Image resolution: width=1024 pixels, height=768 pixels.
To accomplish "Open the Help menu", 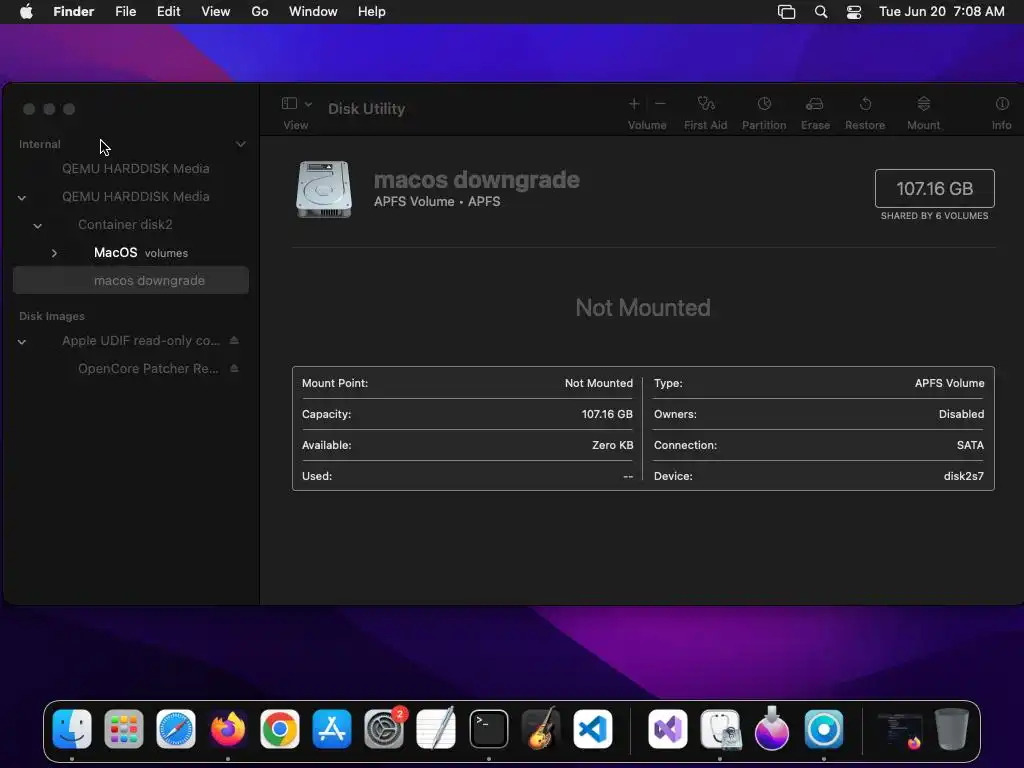I will [x=372, y=12].
